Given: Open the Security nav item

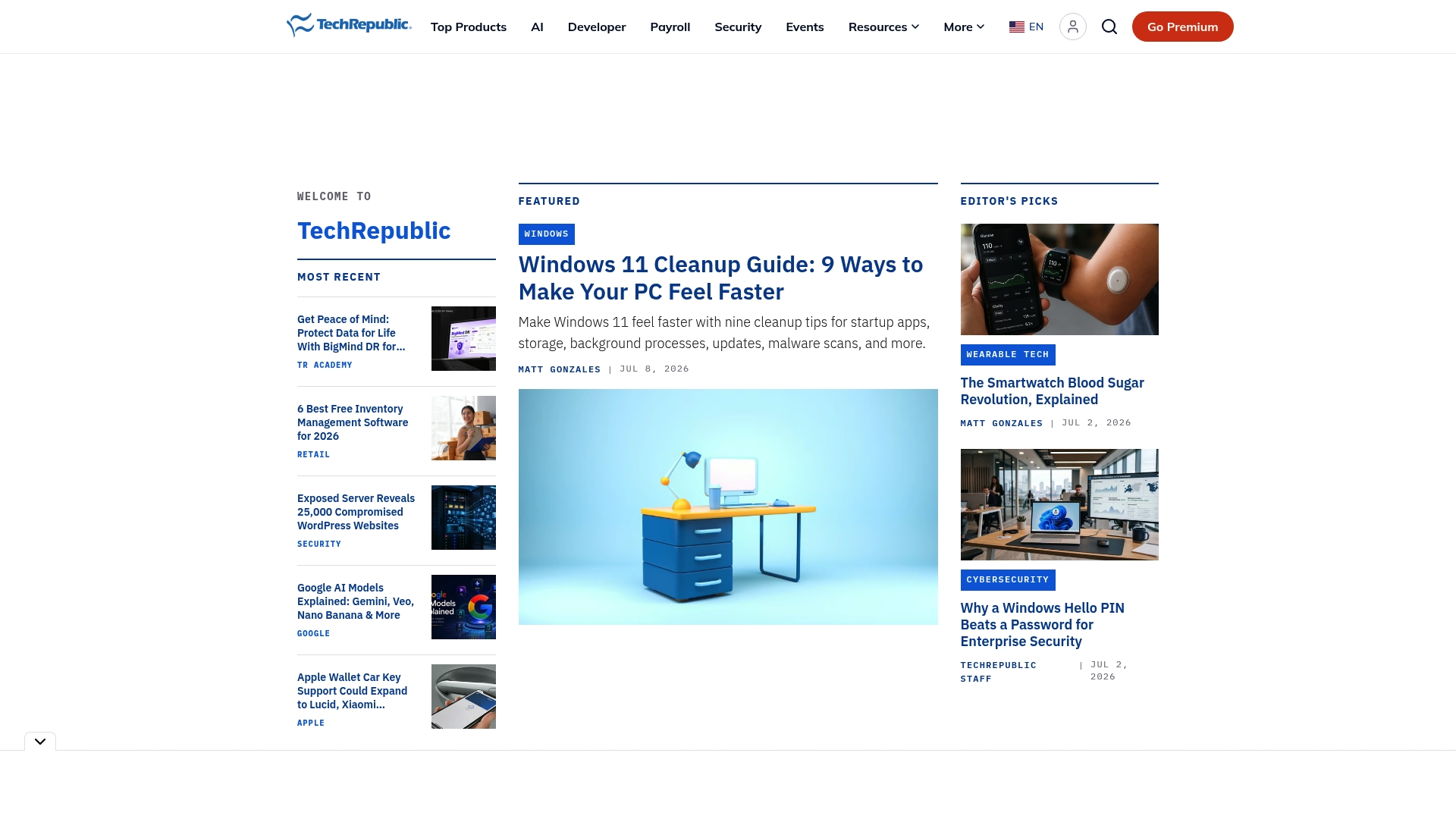Looking at the screenshot, I should [738, 27].
